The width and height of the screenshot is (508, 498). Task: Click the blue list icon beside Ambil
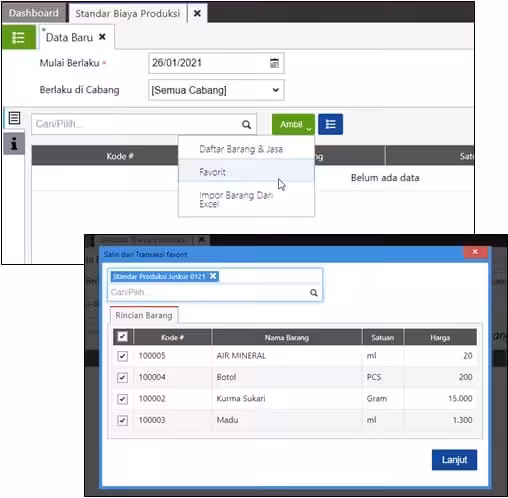(330, 124)
